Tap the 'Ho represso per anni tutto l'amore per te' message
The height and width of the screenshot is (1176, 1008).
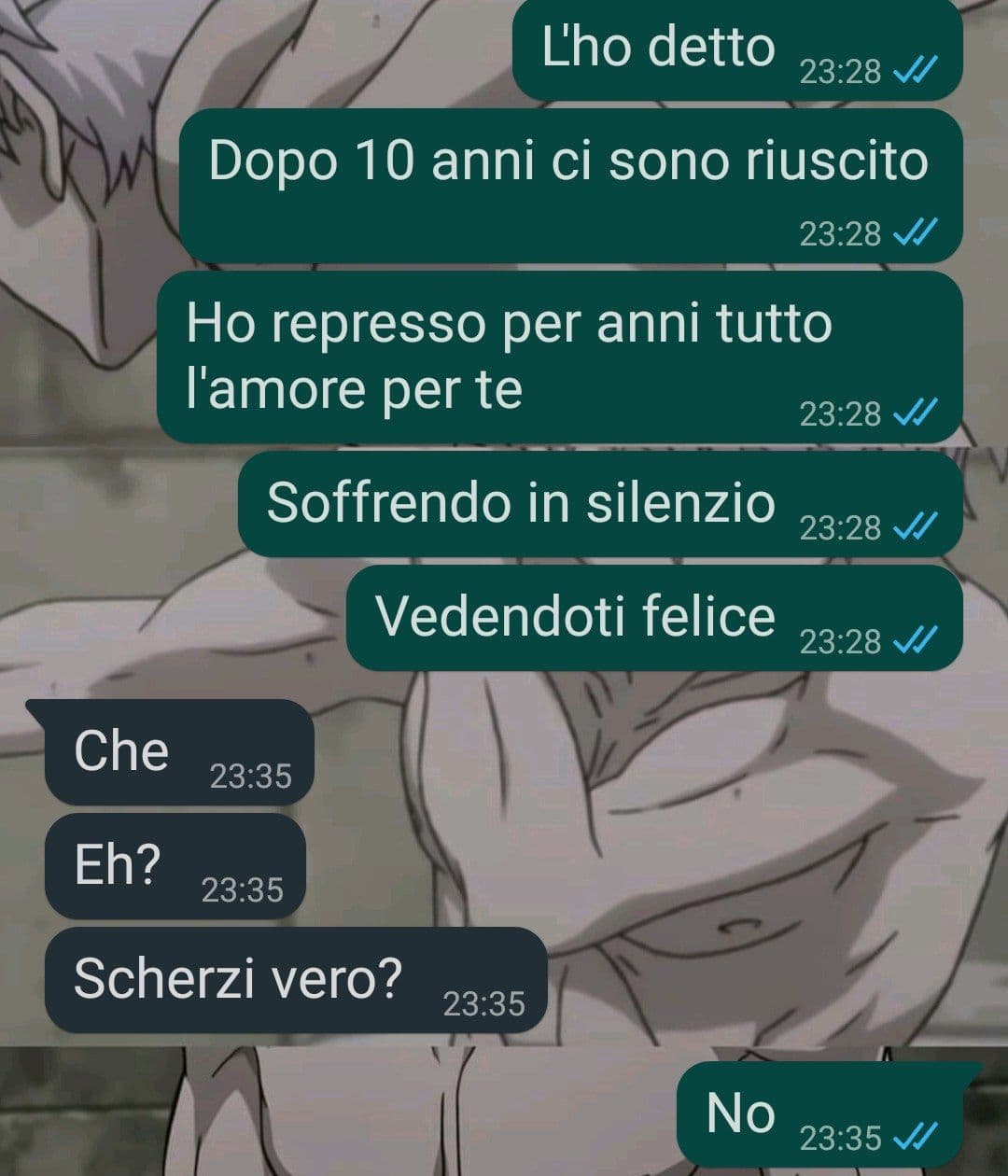coord(559,357)
